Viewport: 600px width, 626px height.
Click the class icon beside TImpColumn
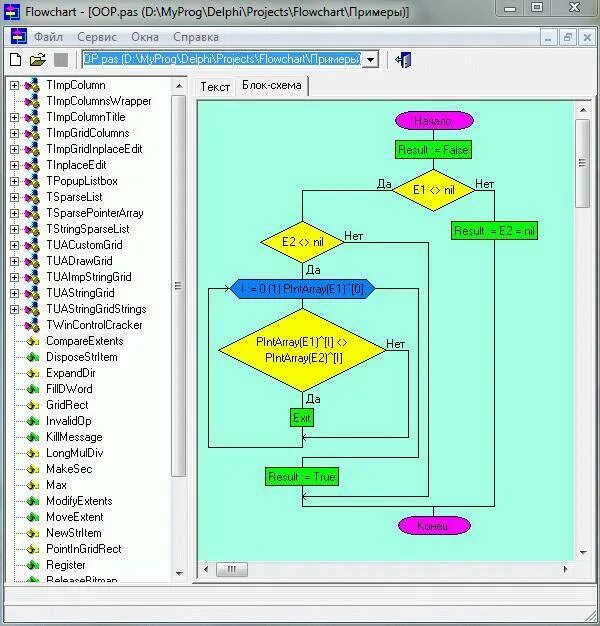coord(32,85)
